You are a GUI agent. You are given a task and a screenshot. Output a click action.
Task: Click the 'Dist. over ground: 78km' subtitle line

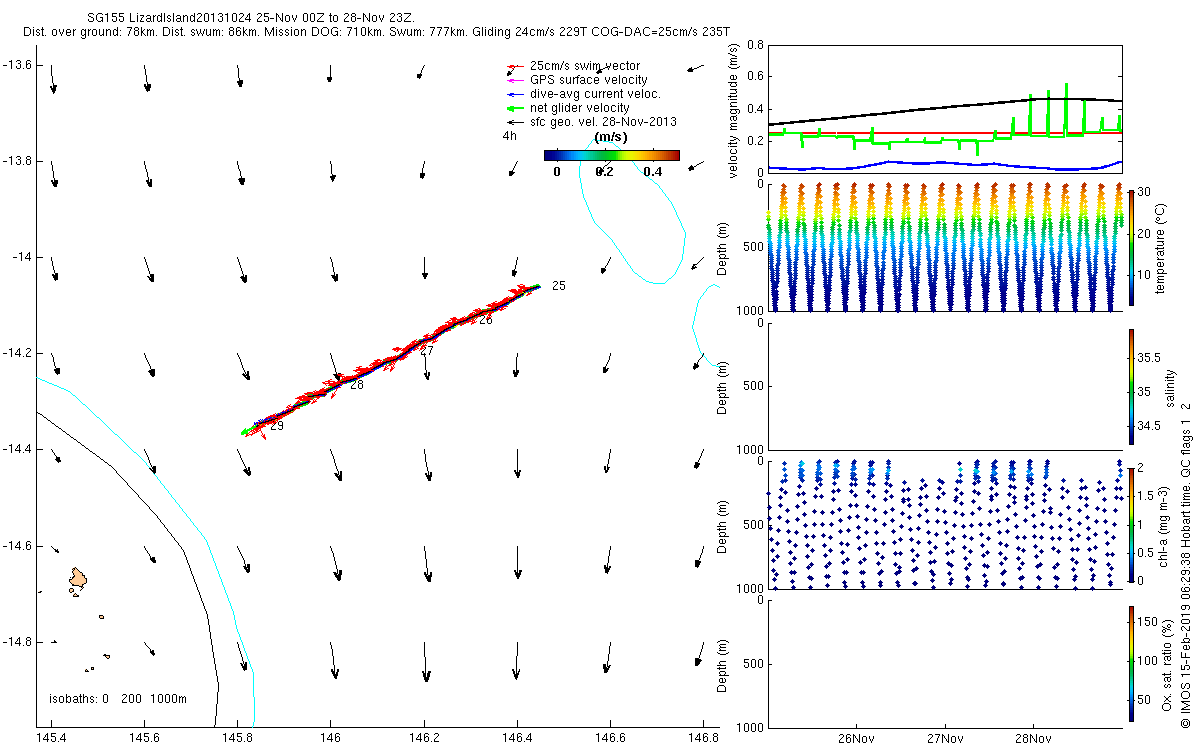(378, 33)
